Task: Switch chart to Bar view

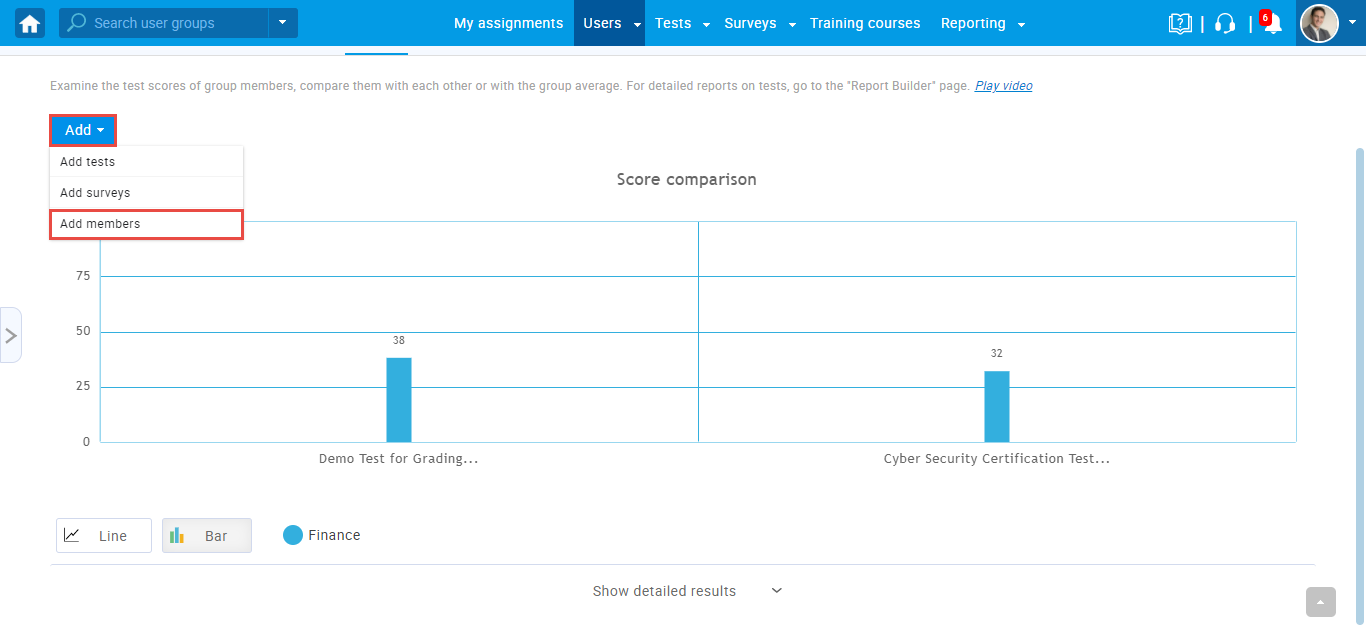Action: point(207,536)
